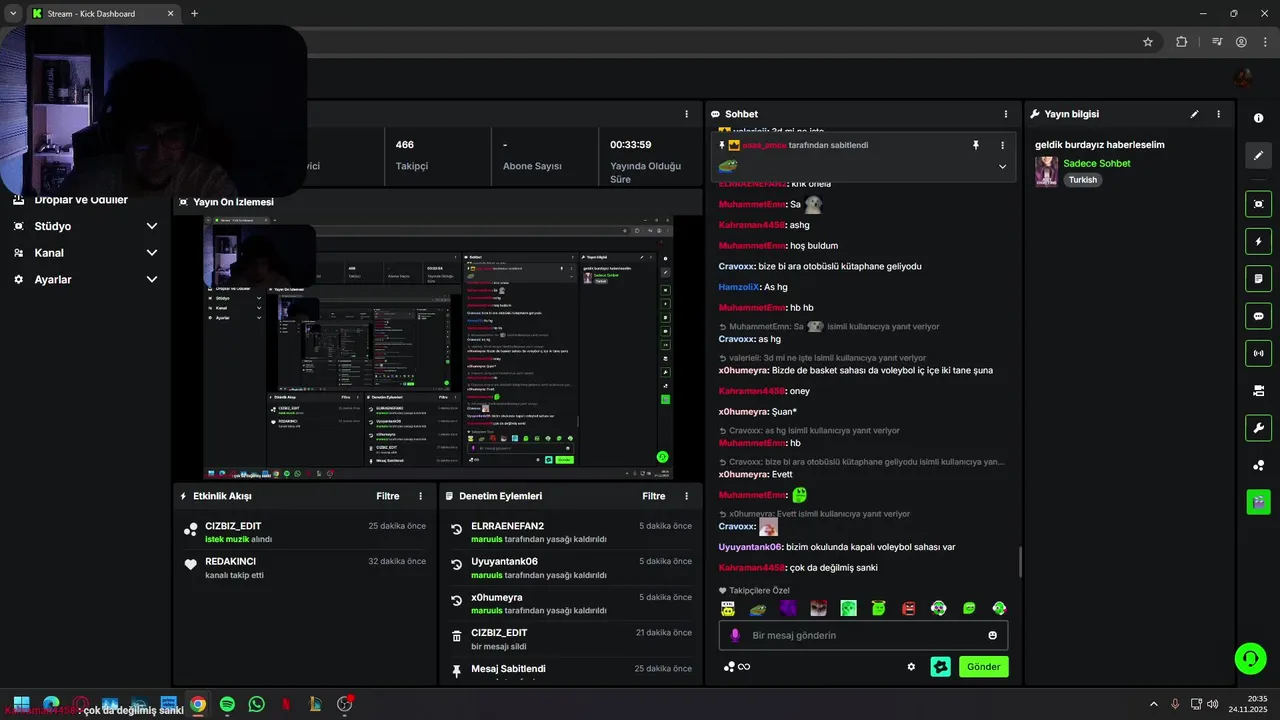Toggle the stream preview panel icon in sidebar
The image size is (1280, 720).
[1258, 204]
